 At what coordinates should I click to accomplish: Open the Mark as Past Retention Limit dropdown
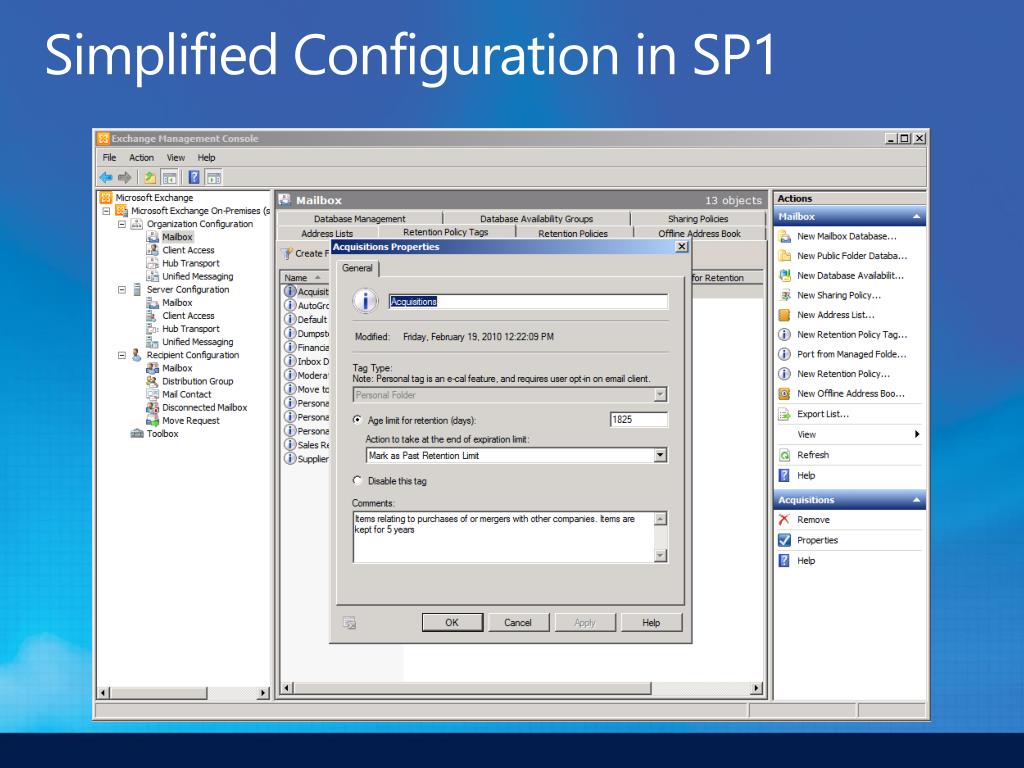coord(660,455)
